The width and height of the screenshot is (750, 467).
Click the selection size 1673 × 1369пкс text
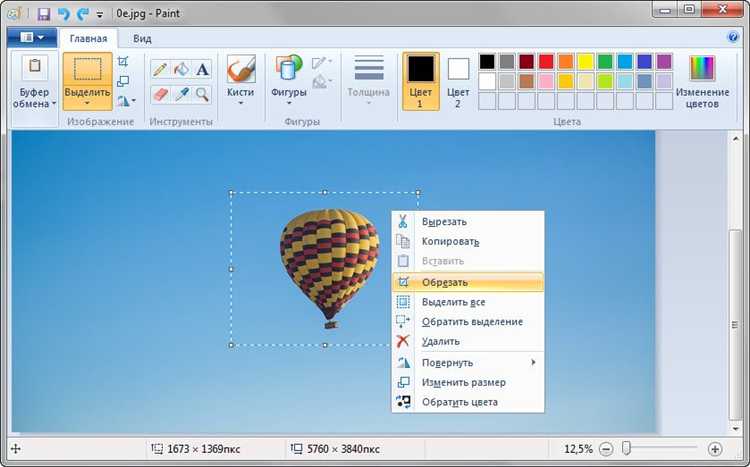tap(203, 449)
